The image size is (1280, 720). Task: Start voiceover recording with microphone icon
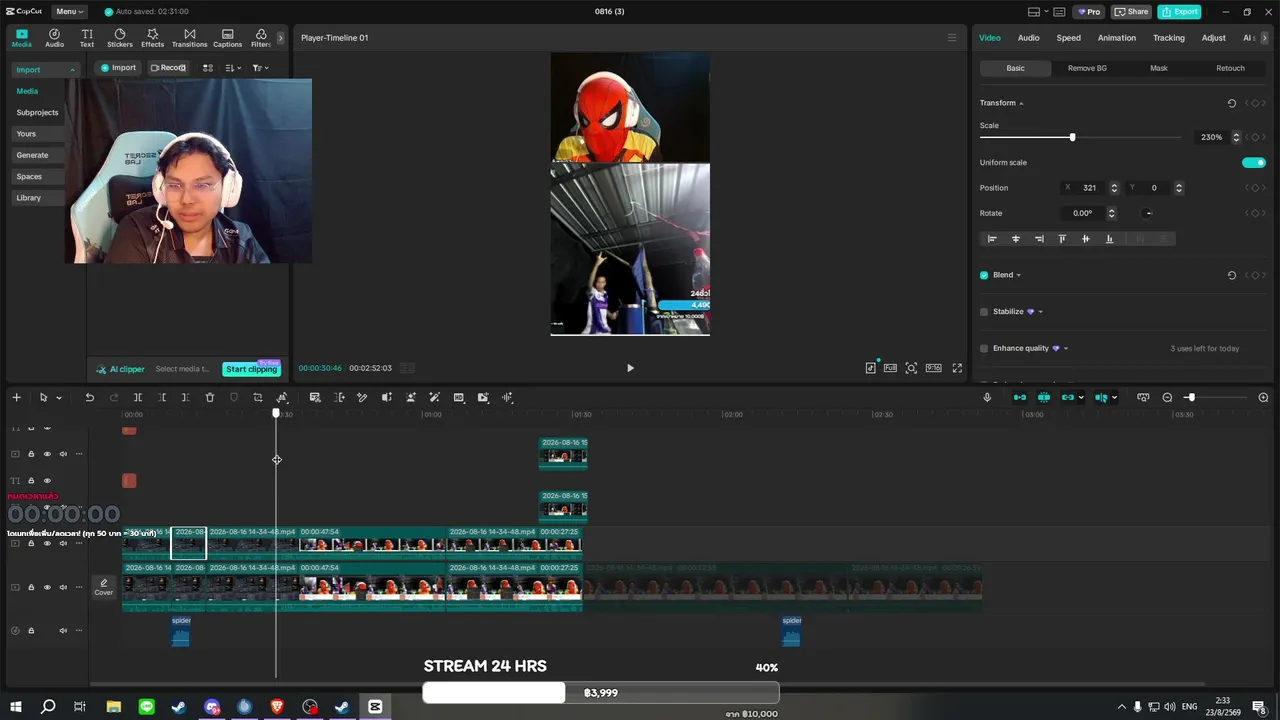pyautogui.click(x=987, y=398)
